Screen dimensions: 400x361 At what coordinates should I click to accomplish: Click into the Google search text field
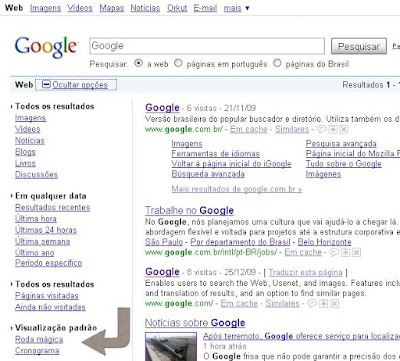tap(207, 46)
